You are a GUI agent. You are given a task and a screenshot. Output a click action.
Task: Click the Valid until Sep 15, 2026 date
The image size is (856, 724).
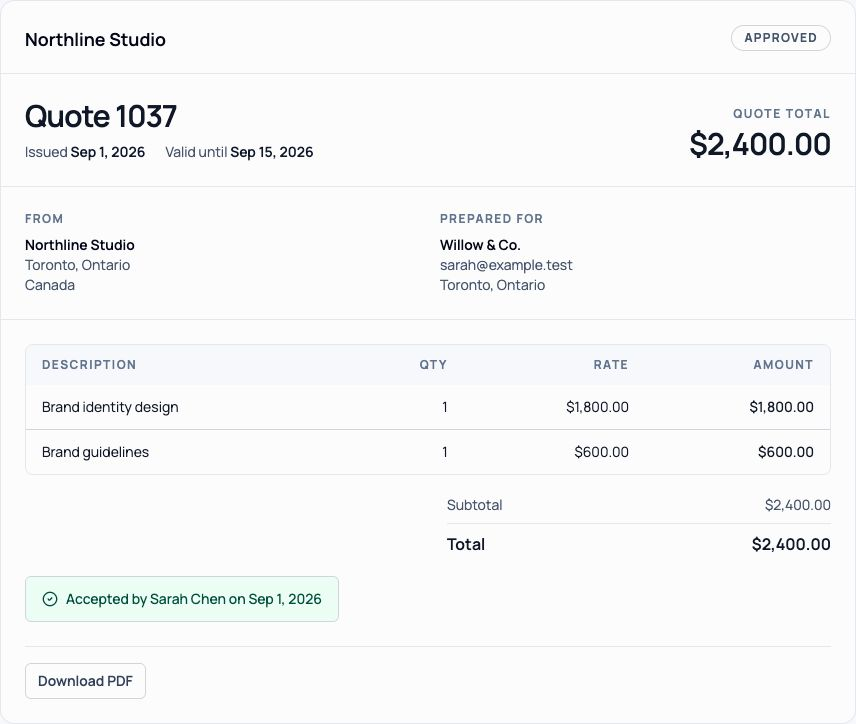pos(239,152)
